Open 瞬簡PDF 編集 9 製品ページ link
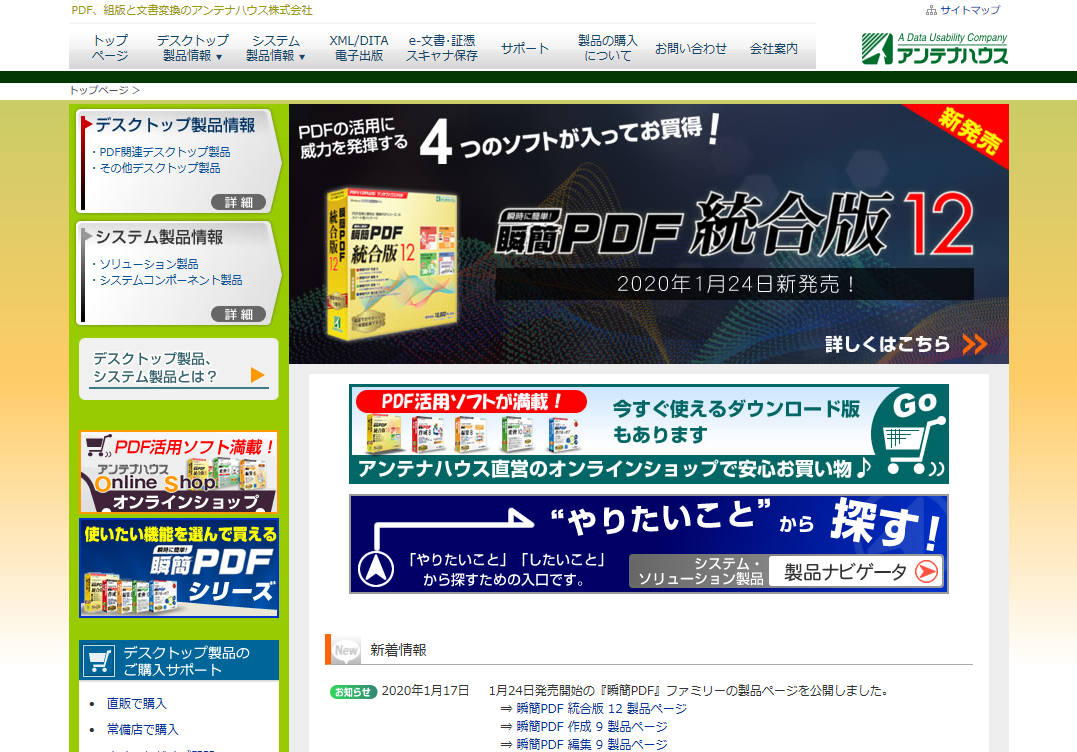 [592, 744]
